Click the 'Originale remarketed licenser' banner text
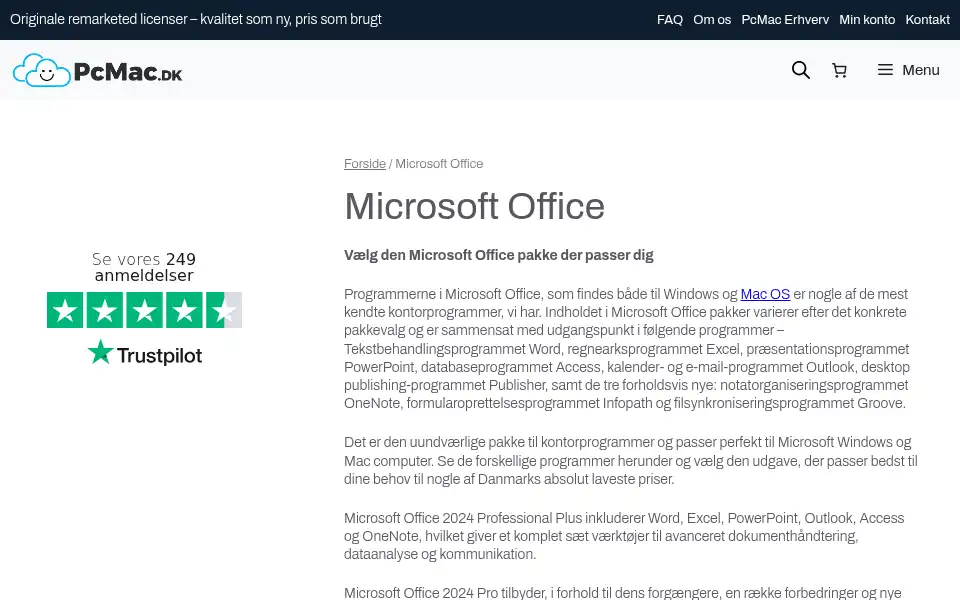 pyautogui.click(x=195, y=20)
